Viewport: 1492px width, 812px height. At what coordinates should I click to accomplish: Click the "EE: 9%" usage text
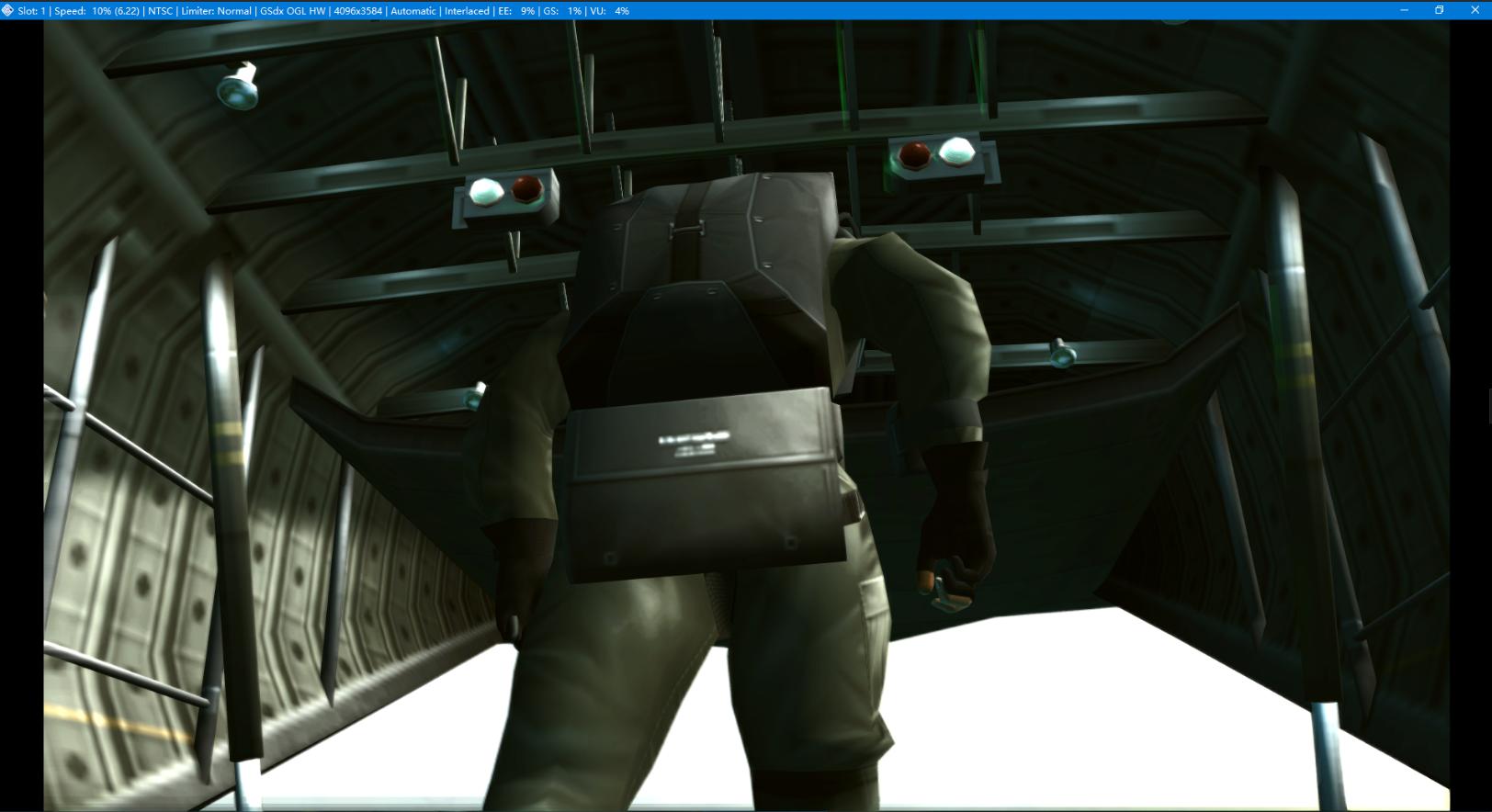(x=516, y=11)
